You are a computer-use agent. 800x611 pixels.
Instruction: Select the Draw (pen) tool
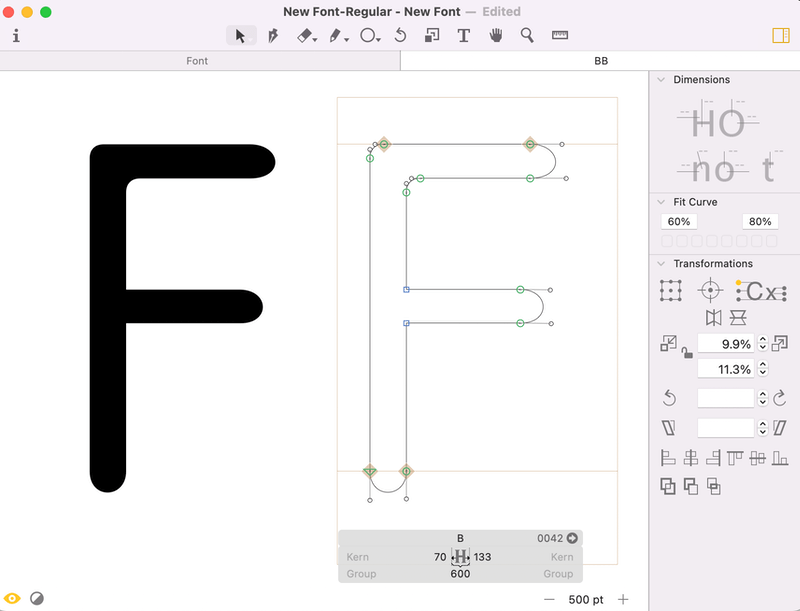(x=274, y=35)
